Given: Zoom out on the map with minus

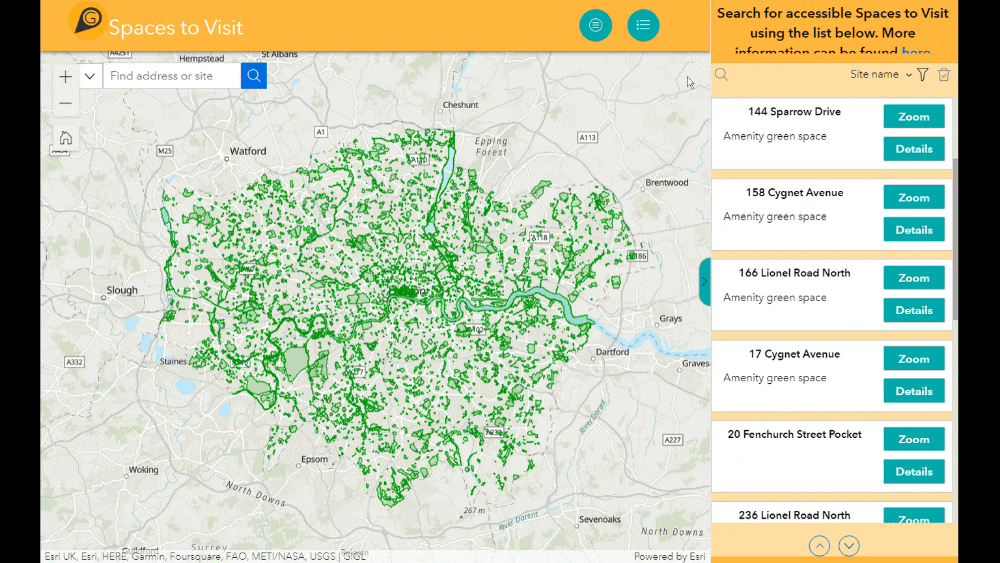Looking at the screenshot, I should tap(66, 103).
